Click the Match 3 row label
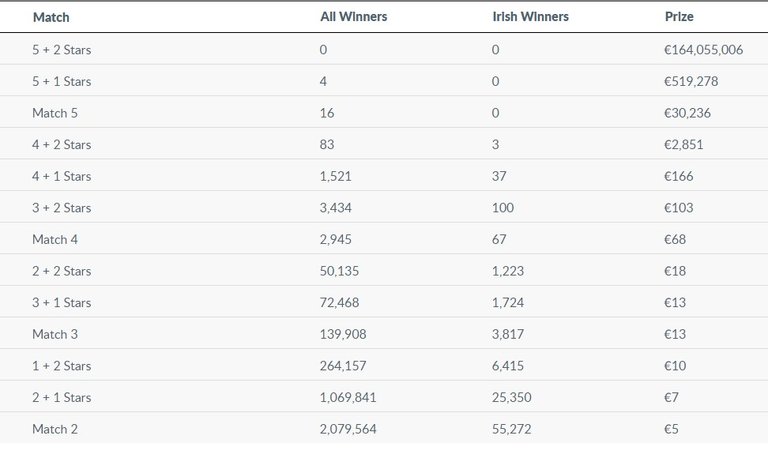768x457 pixels. [x=54, y=334]
